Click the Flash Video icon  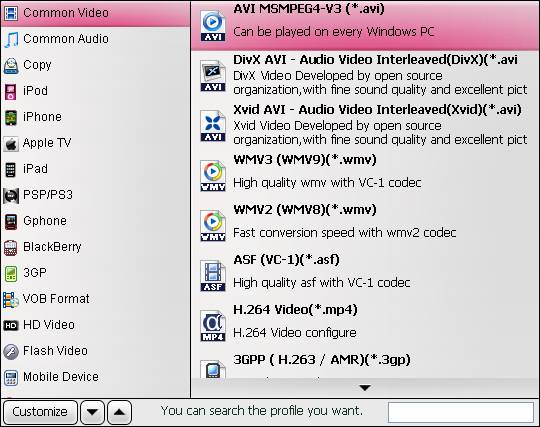pyautogui.click(x=11, y=352)
